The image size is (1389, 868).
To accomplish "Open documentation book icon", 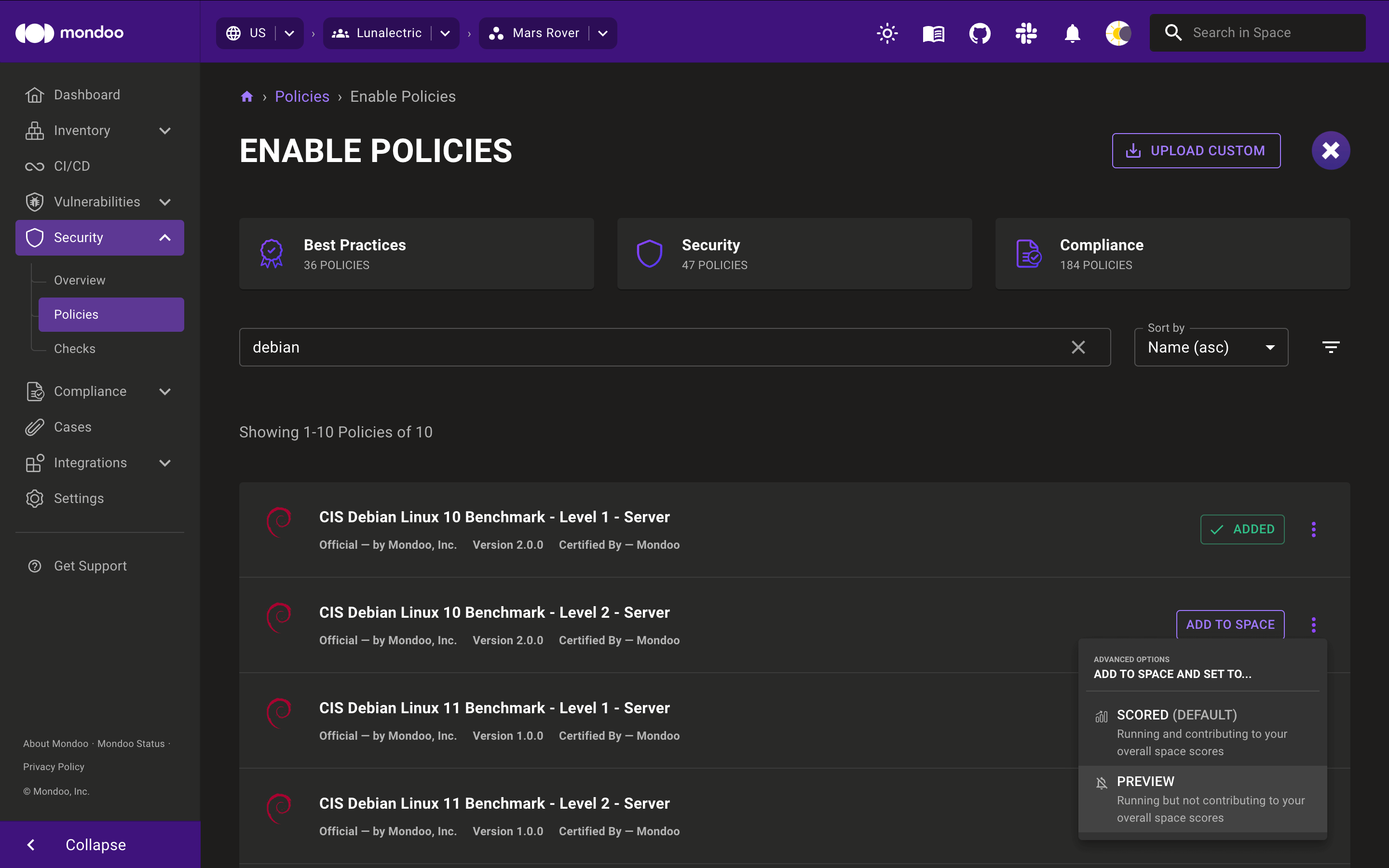I will click(933, 33).
